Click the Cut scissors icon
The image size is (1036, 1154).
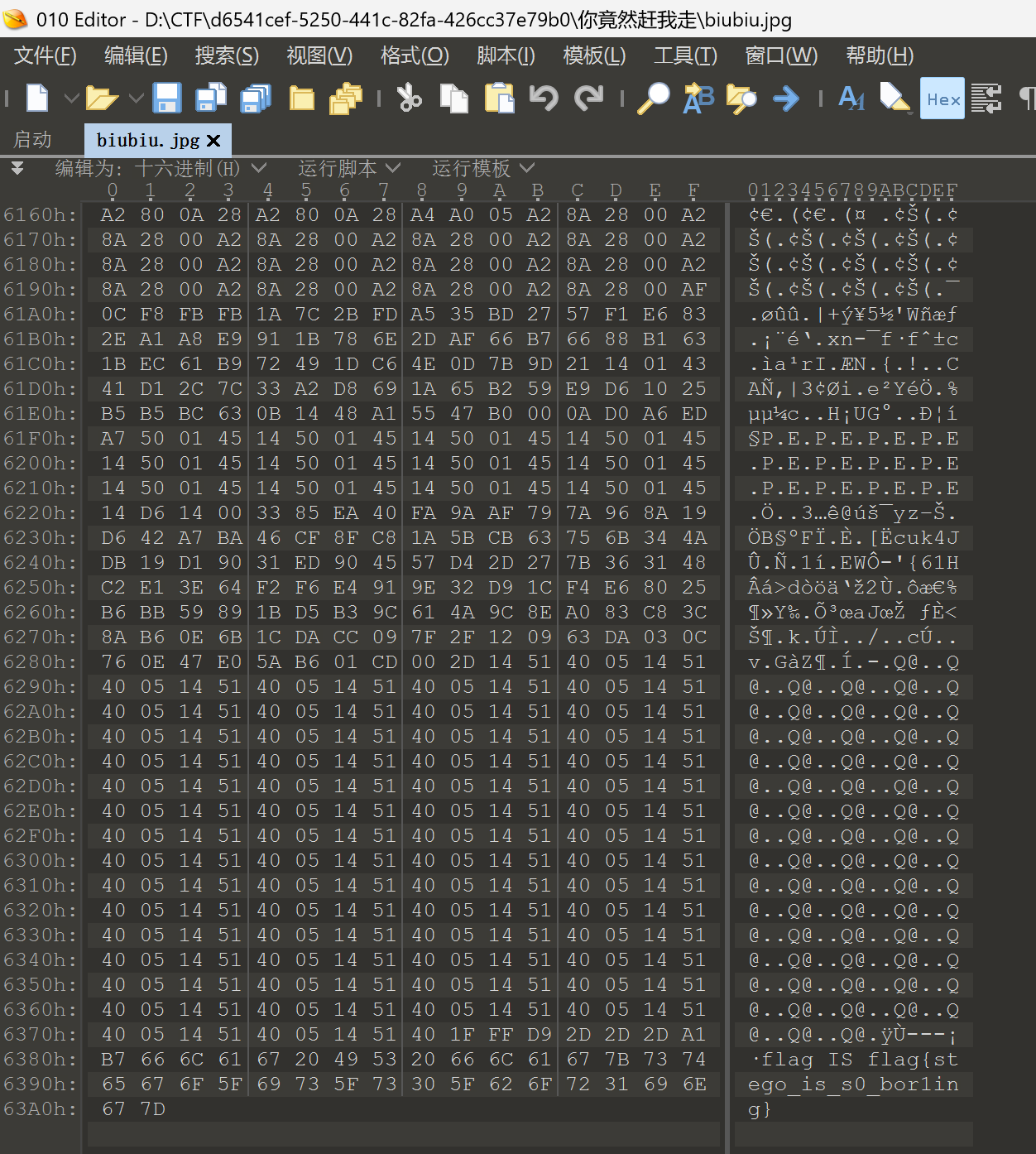pos(409,99)
